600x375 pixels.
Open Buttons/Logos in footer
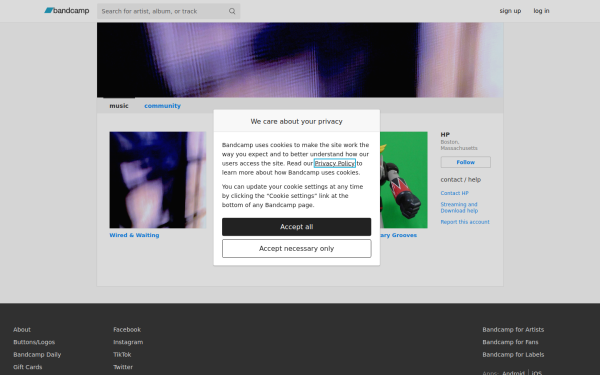pyautogui.click(x=34, y=342)
